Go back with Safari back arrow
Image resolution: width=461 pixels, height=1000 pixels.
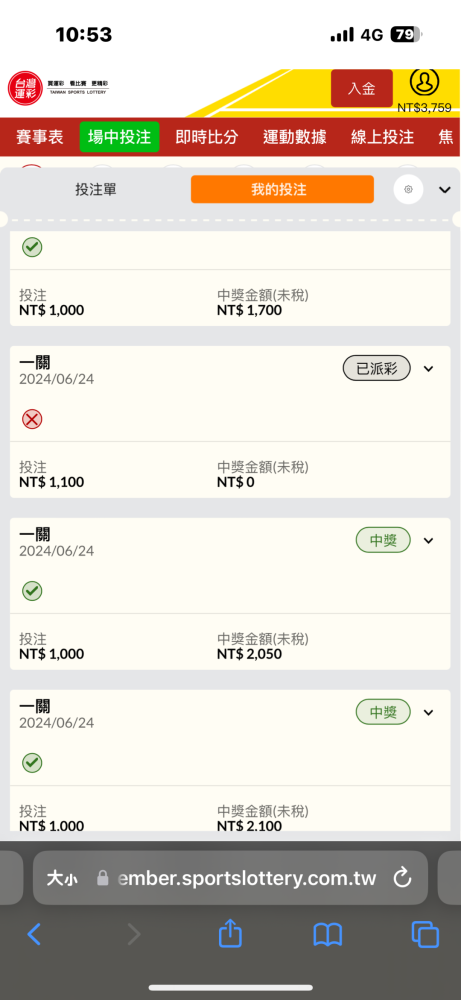click(34, 935)
